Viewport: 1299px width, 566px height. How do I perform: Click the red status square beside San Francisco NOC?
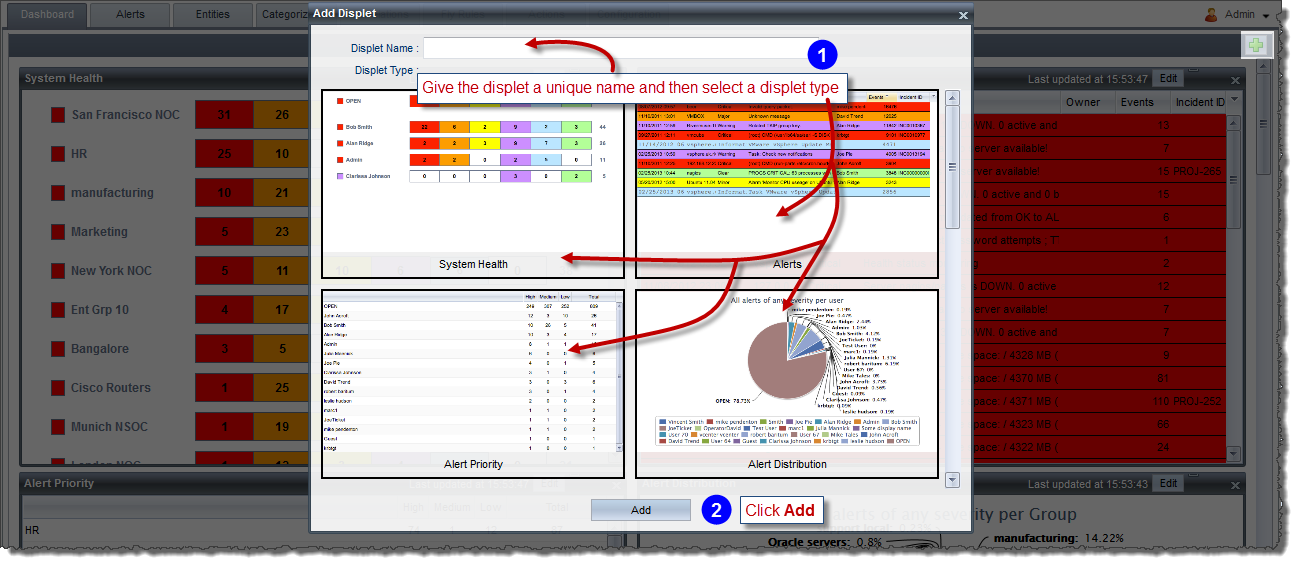(58, 115)
